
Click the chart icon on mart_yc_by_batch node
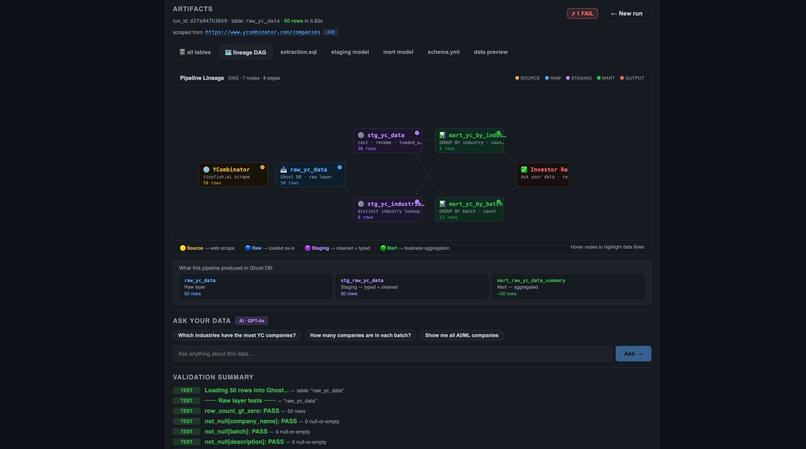[x=442, y=204]
